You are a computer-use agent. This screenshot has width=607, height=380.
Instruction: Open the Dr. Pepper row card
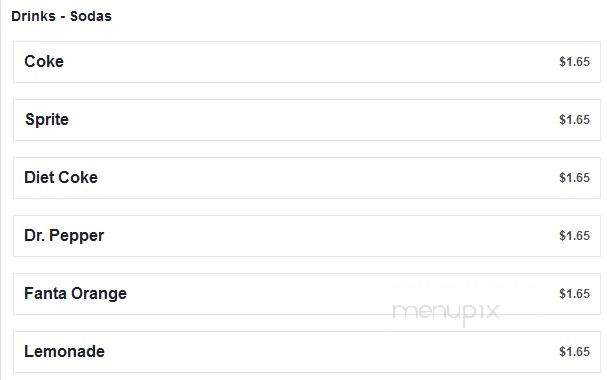307,236
